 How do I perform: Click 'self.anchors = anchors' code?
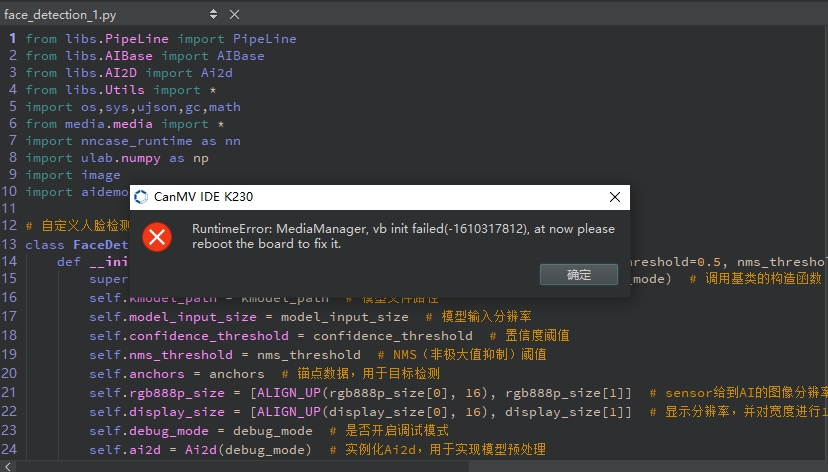click(176, 374)
